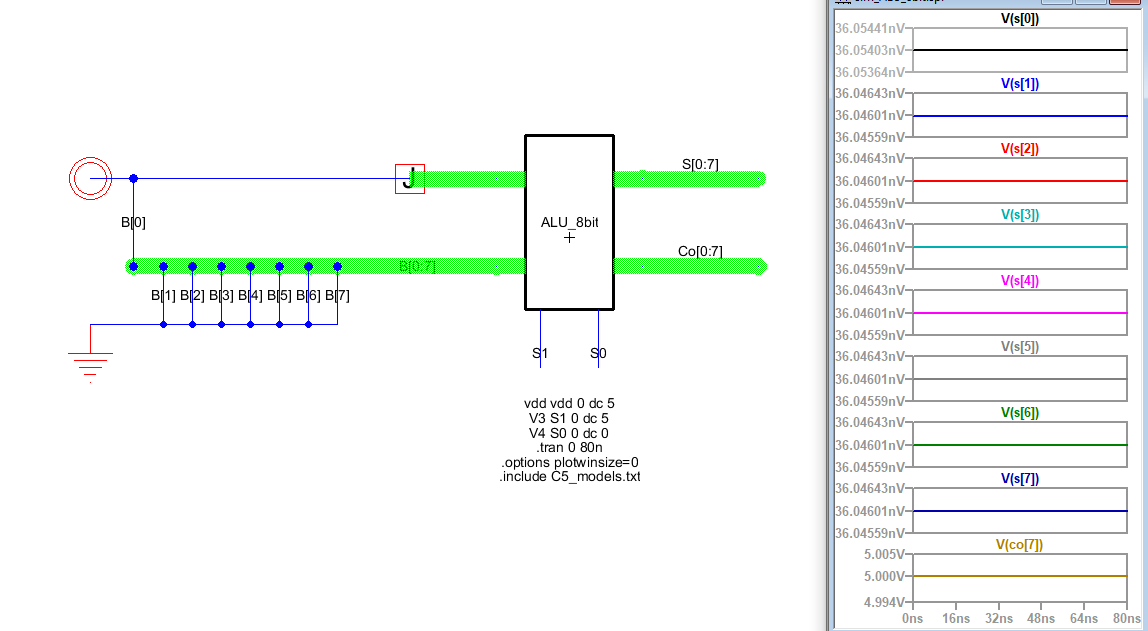The width and height of the screenshot is (1148, 631).
Task: Select the .tran 0 80n directive
Action: coord(569,448)
